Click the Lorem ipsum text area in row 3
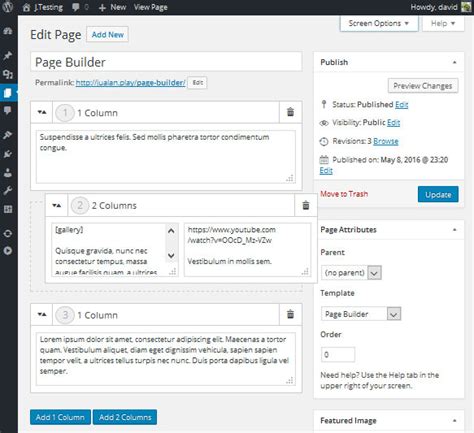This screenshot has width=474, height=433. (166, 359)
